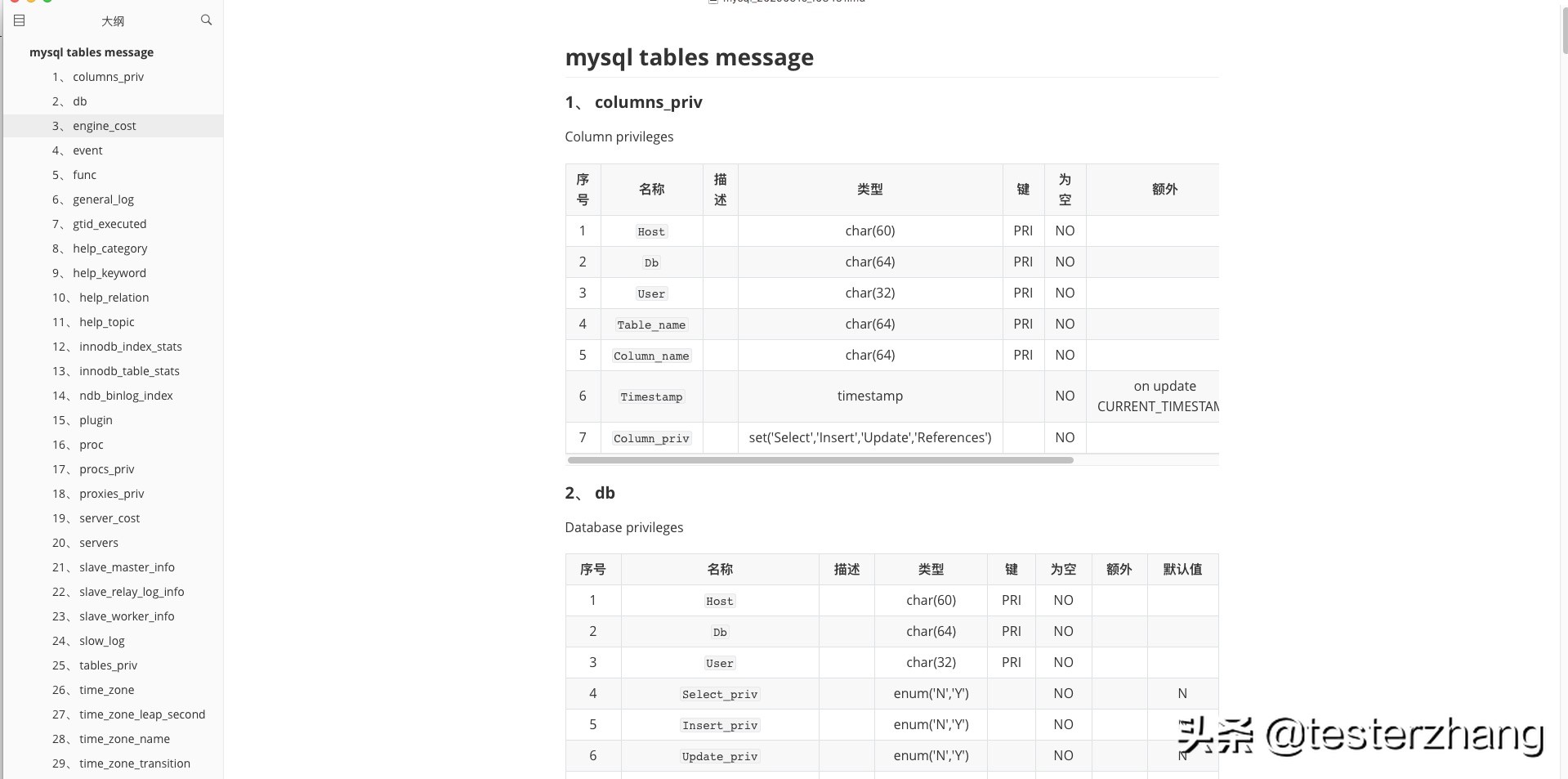Jump to outline item 27、time_zone_leap_second
This screenshot has height=779, width=1568.
pos(129,714)
